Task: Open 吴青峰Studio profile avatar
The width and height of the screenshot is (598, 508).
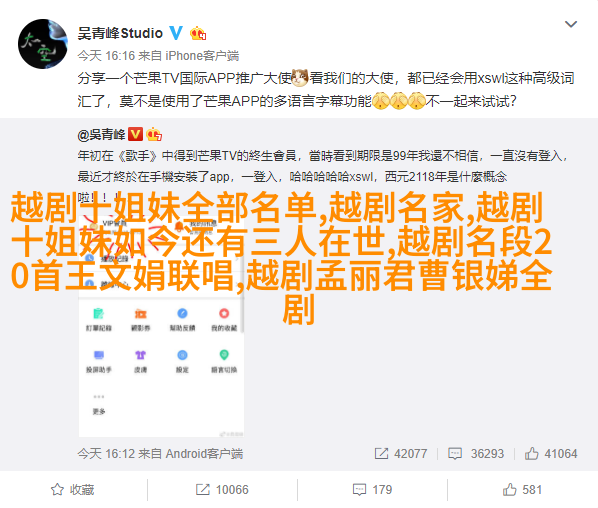Action: (43, 44)
